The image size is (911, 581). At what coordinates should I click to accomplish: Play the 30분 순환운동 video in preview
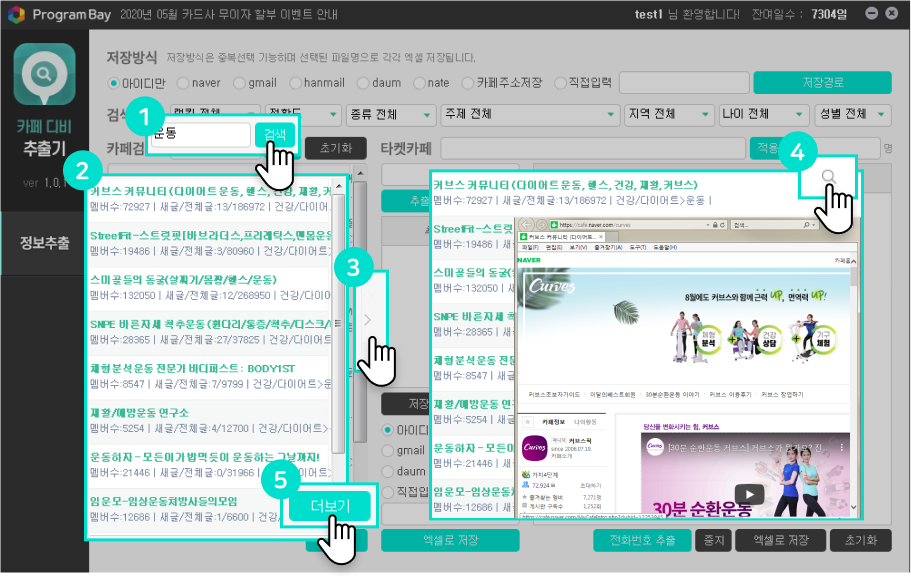749,493
